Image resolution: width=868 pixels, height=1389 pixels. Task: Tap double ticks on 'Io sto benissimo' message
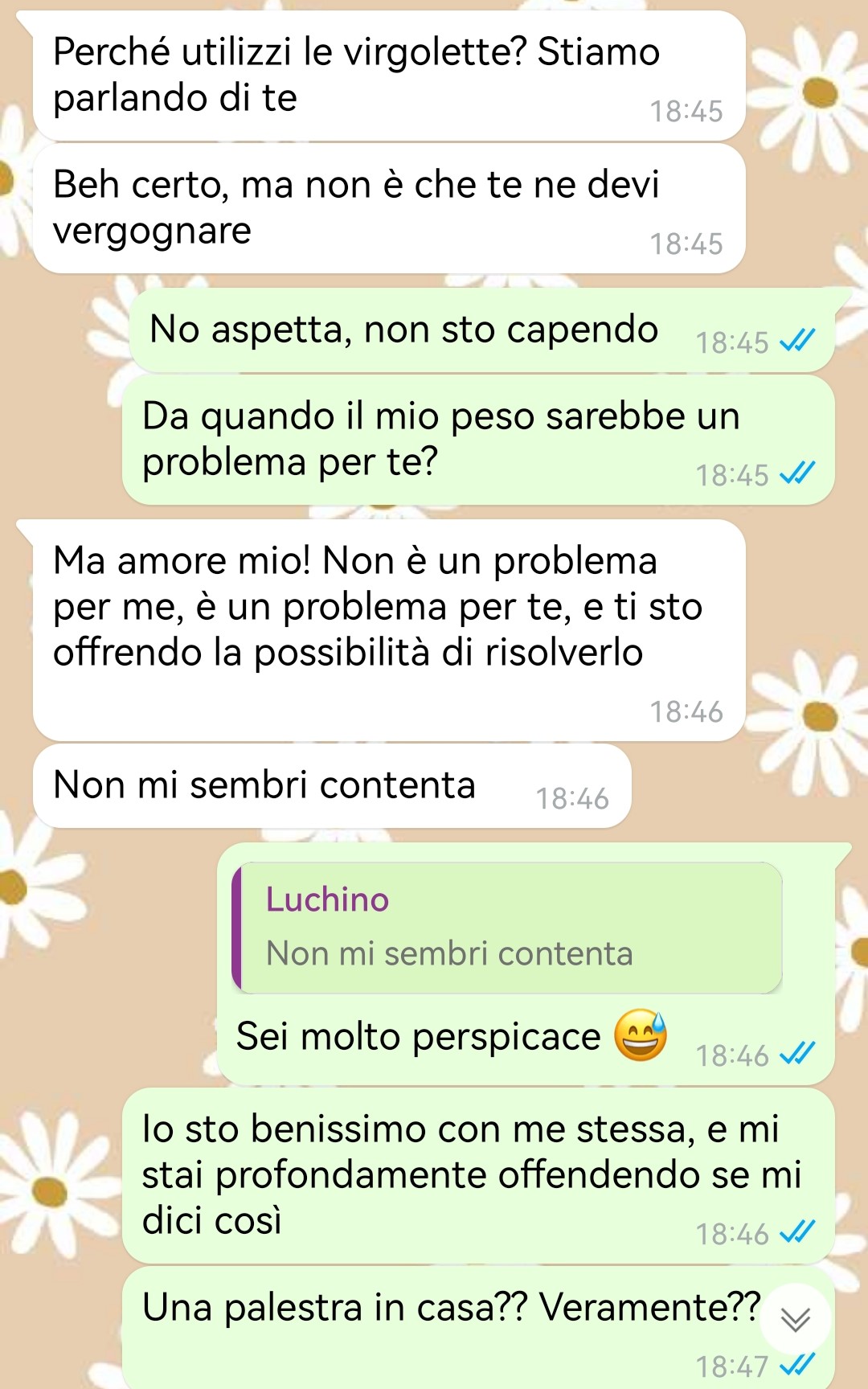[x=798, y=1233]
